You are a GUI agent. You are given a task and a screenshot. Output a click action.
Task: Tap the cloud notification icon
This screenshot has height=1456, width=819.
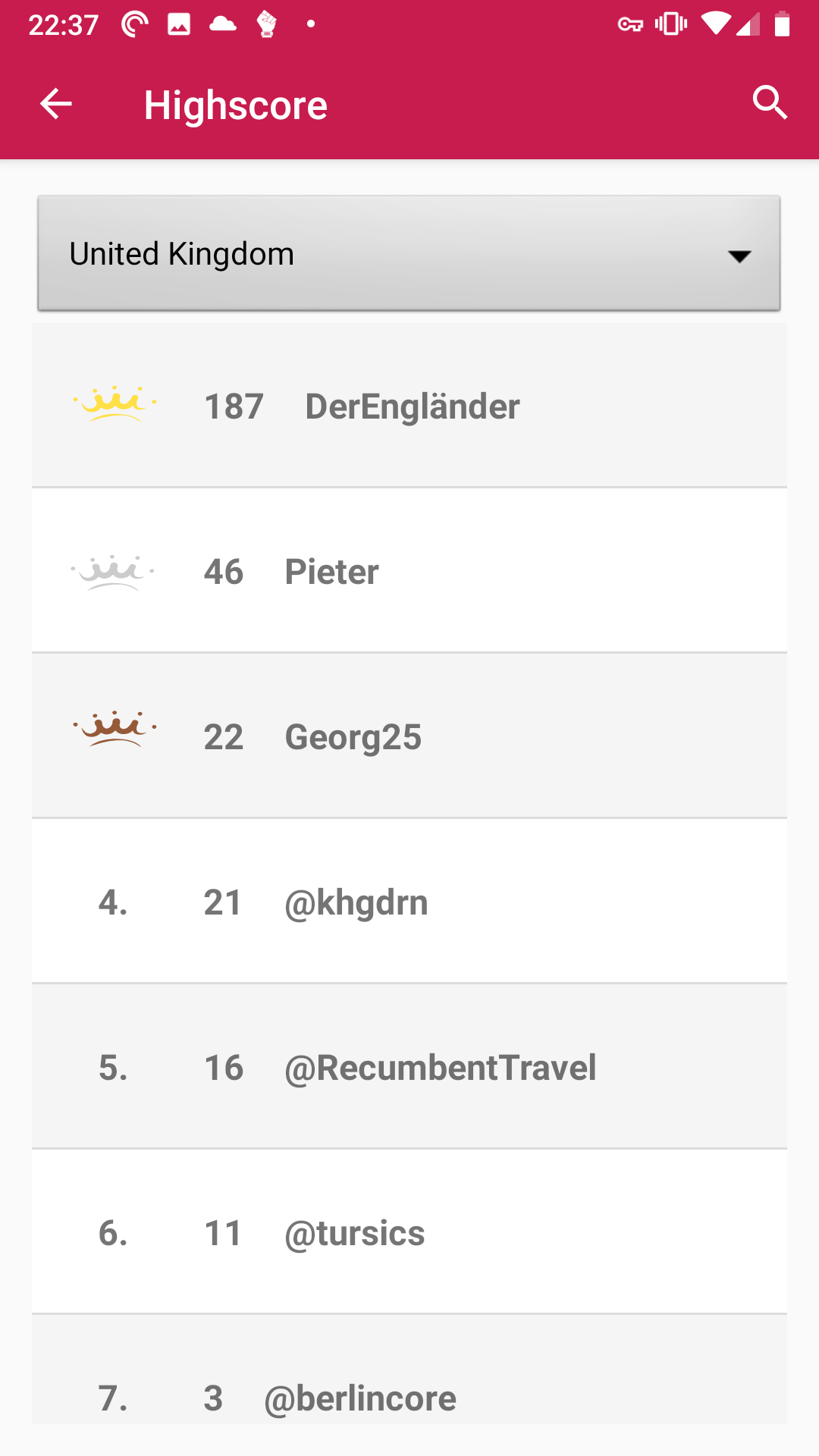point(222,24)
